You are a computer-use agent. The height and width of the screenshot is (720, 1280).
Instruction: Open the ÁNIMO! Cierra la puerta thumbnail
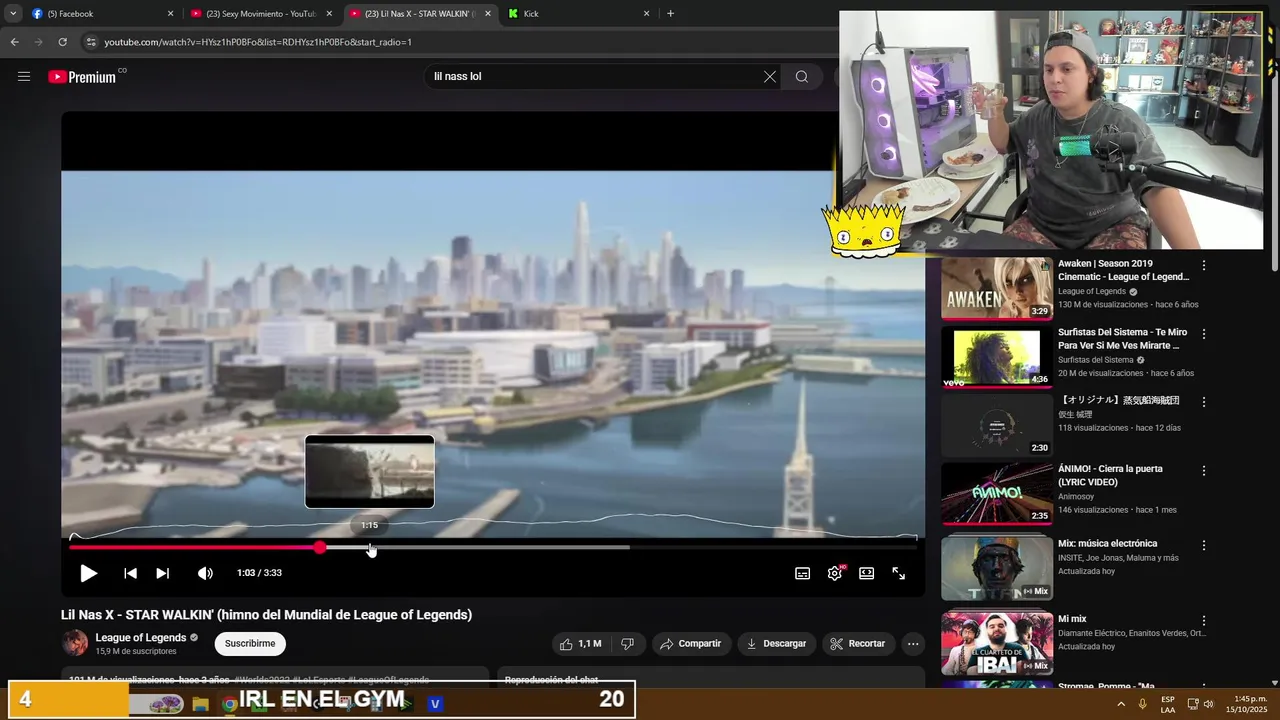996,493
